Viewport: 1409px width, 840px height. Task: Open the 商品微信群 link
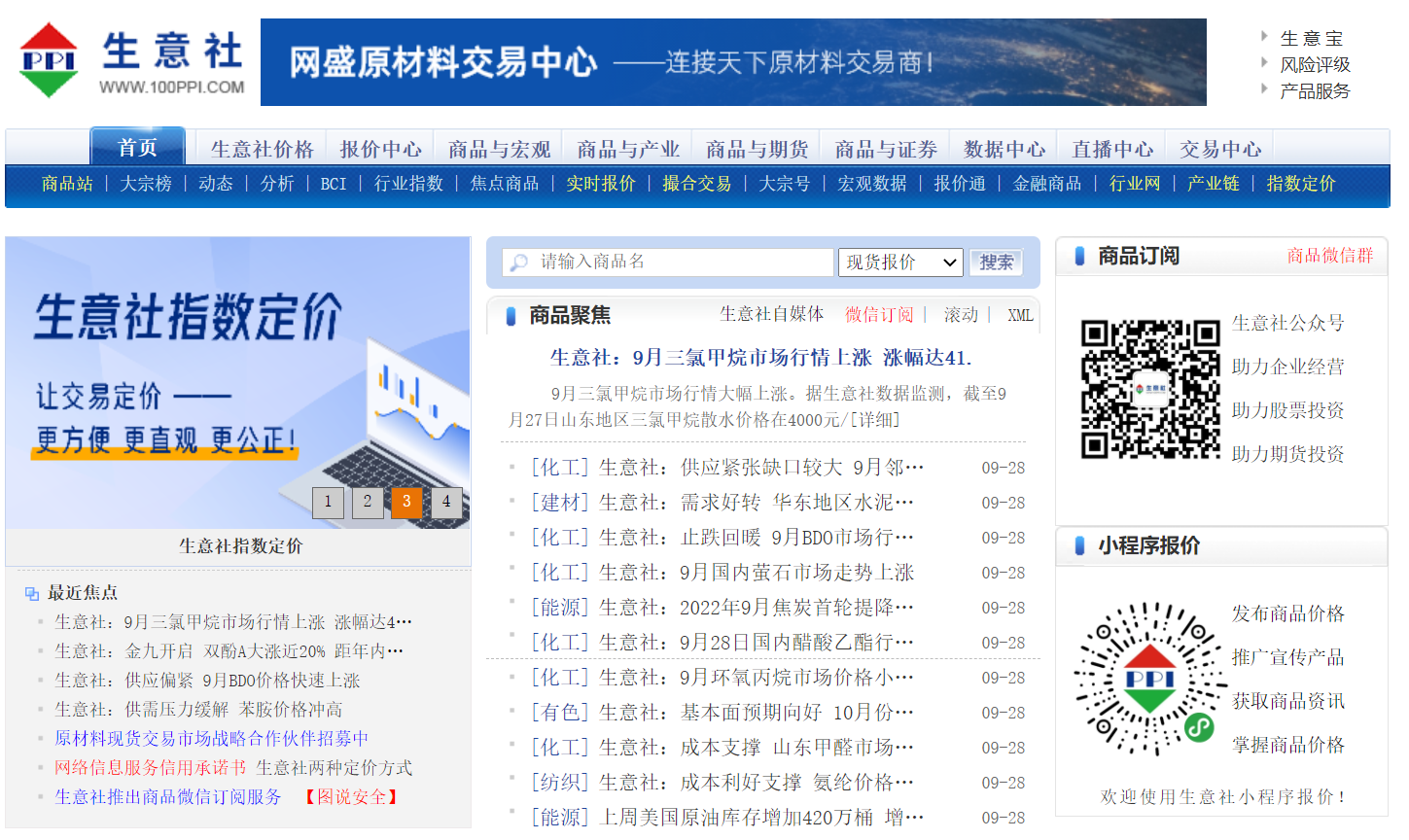(1329, 256)
